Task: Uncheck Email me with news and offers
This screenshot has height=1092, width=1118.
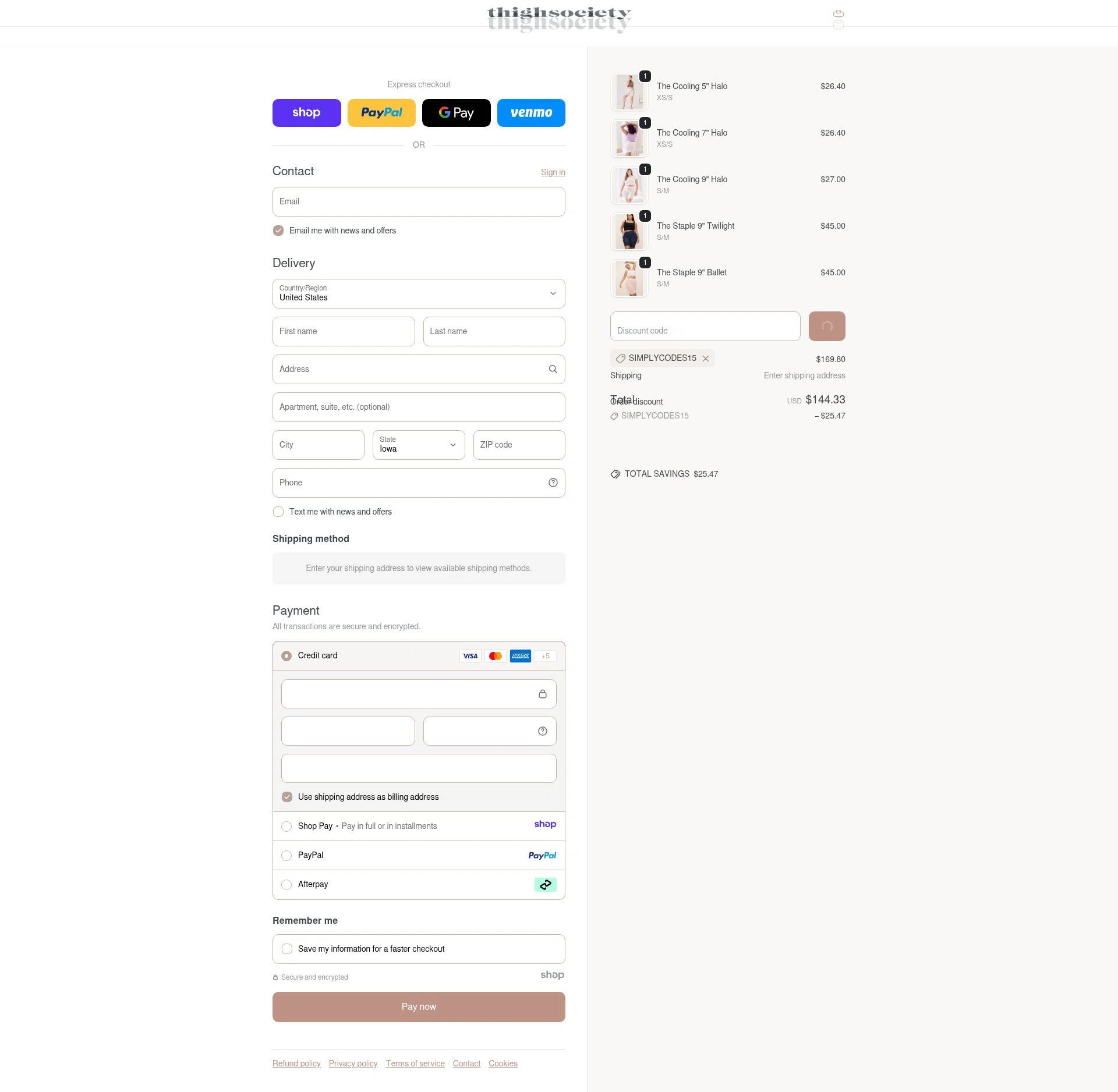Action: tap(278, 231)
